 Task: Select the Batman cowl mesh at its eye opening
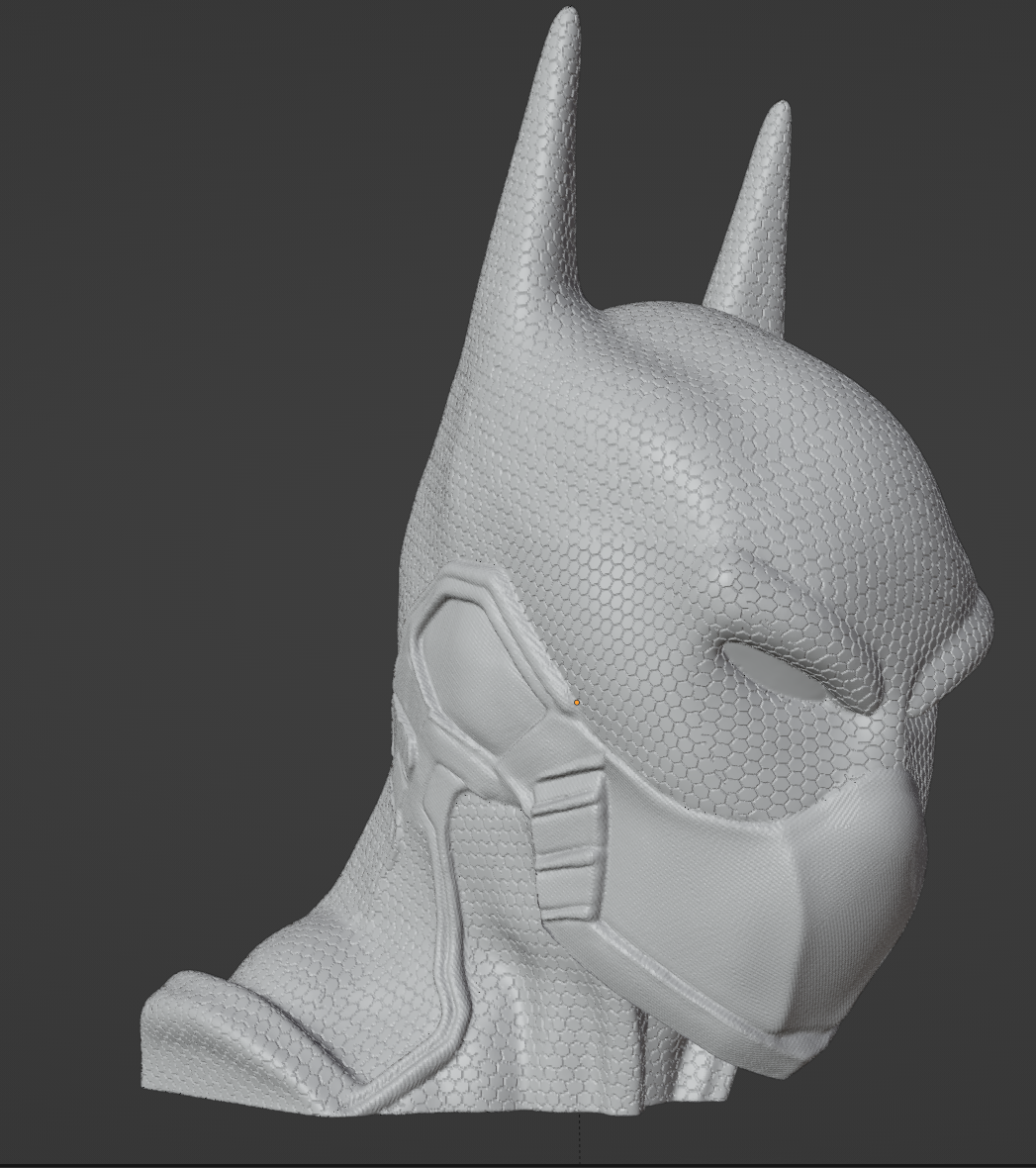(x=776, y=673)
